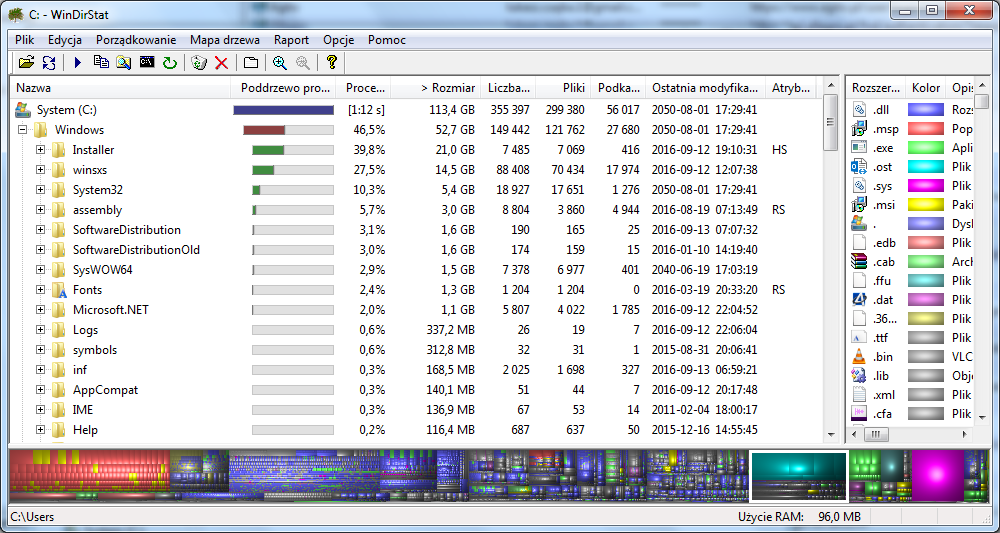Expand the SoftwareDistribution folder node
The image size is (1000, 533).
[41, 230]
